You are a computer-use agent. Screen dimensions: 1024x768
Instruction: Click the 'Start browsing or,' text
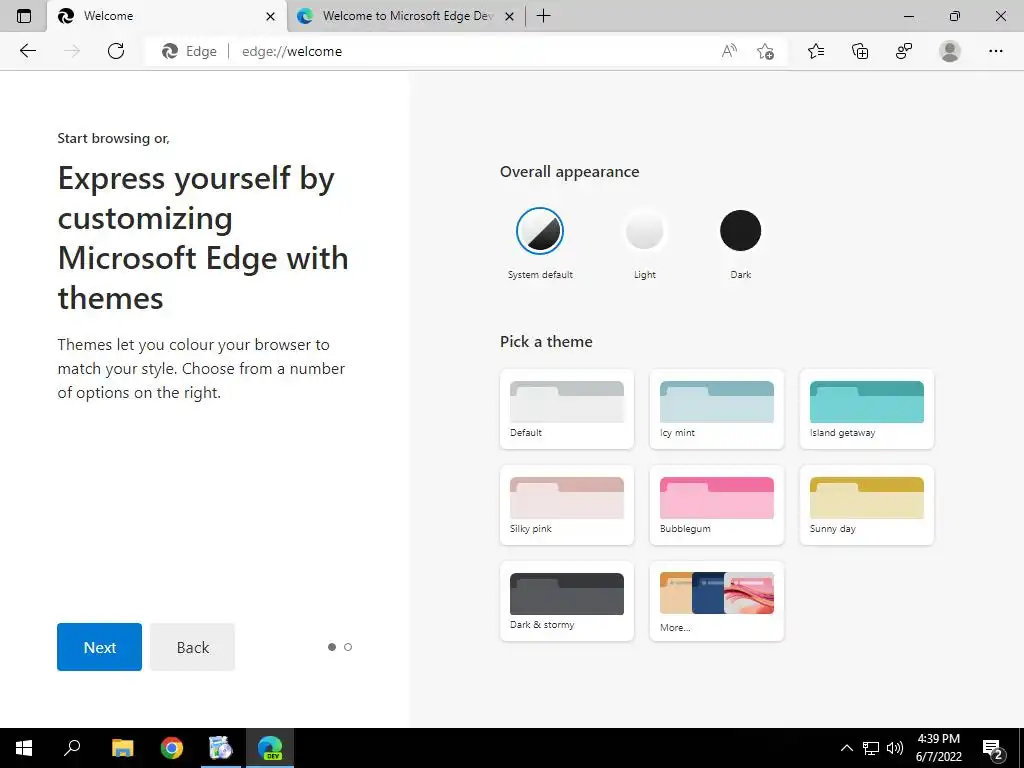pyautogui.click(x=114, y=138)
